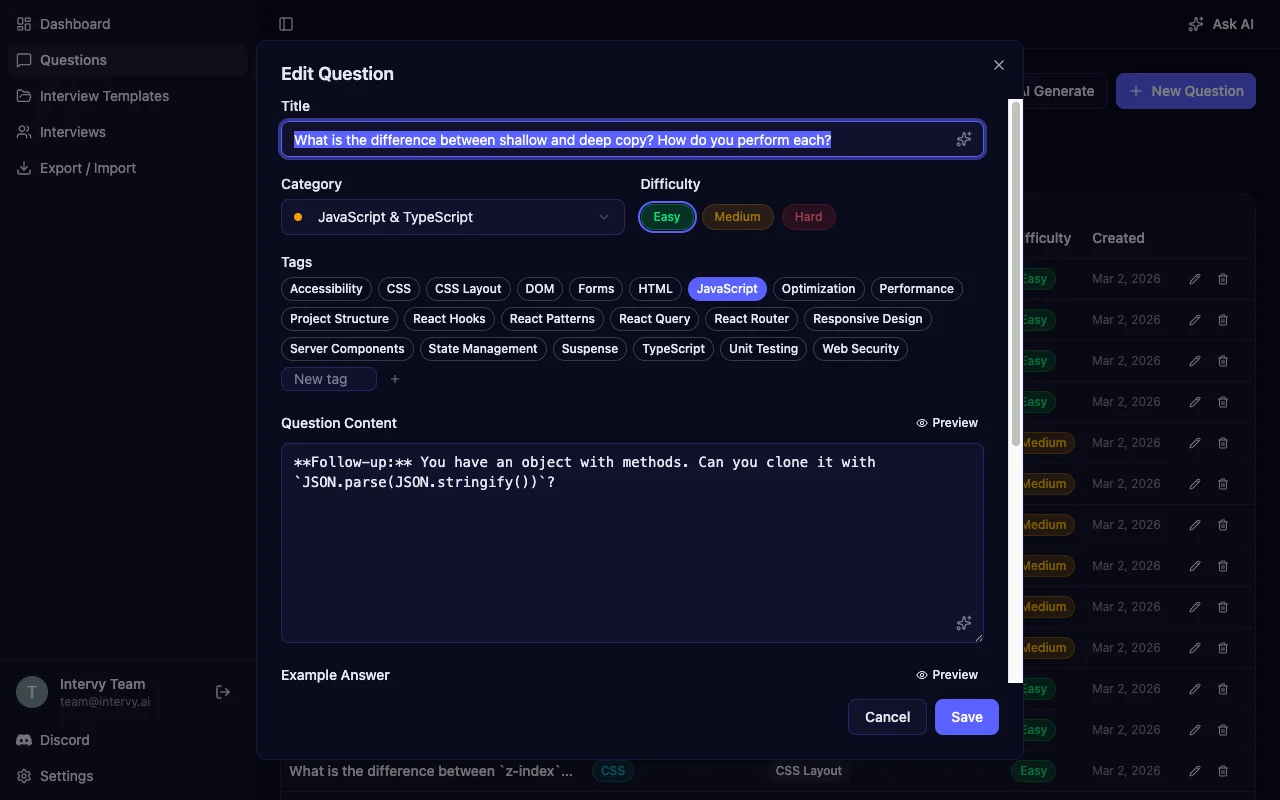
Task: Click the AI sparkle icon inside Question Content
Action: coord(963,622)
